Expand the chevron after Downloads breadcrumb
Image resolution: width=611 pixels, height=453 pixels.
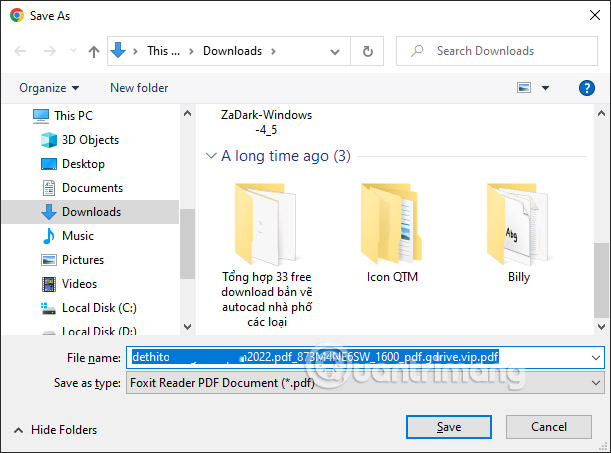tap(274, 51)
